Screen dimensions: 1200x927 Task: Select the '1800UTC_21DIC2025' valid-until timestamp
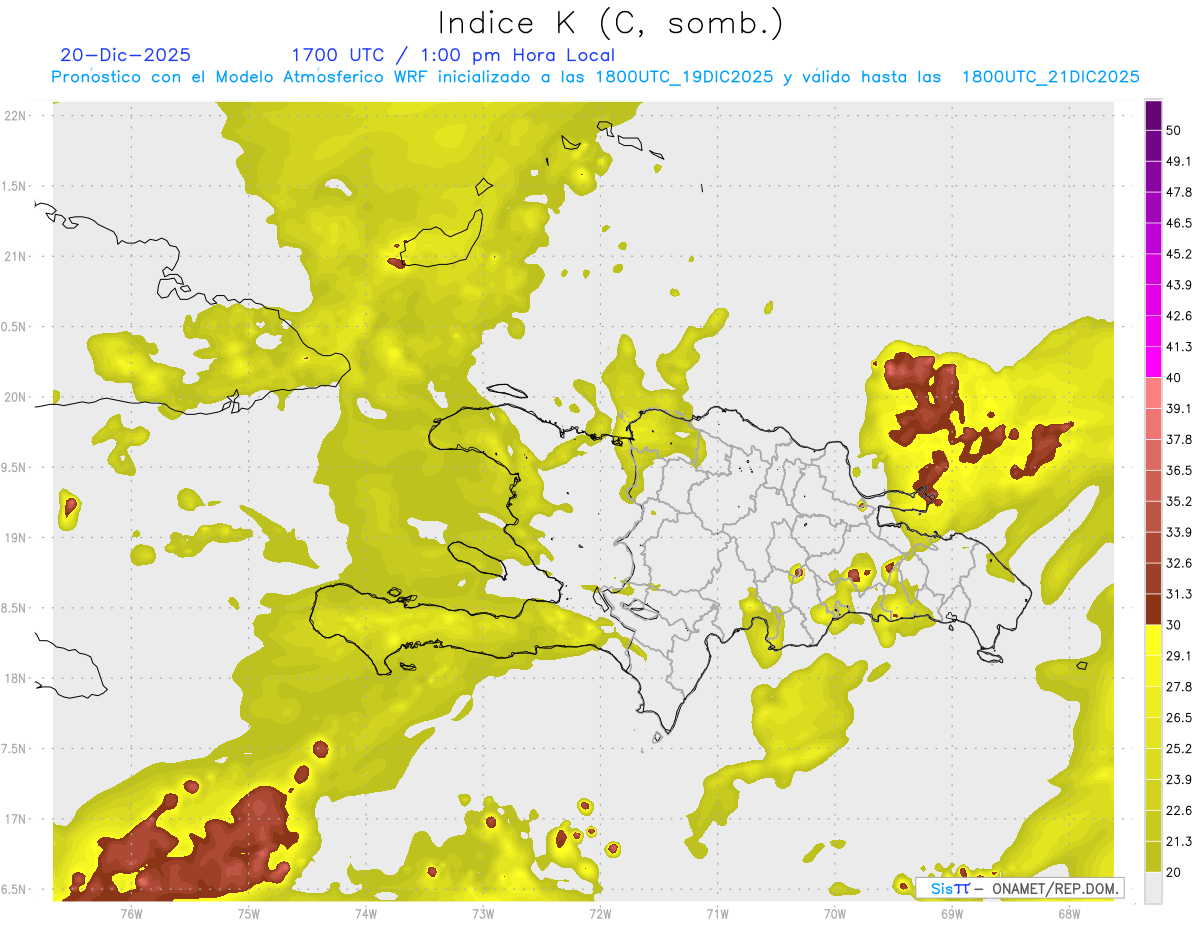pyautogui.click(x=1051, y=77)
